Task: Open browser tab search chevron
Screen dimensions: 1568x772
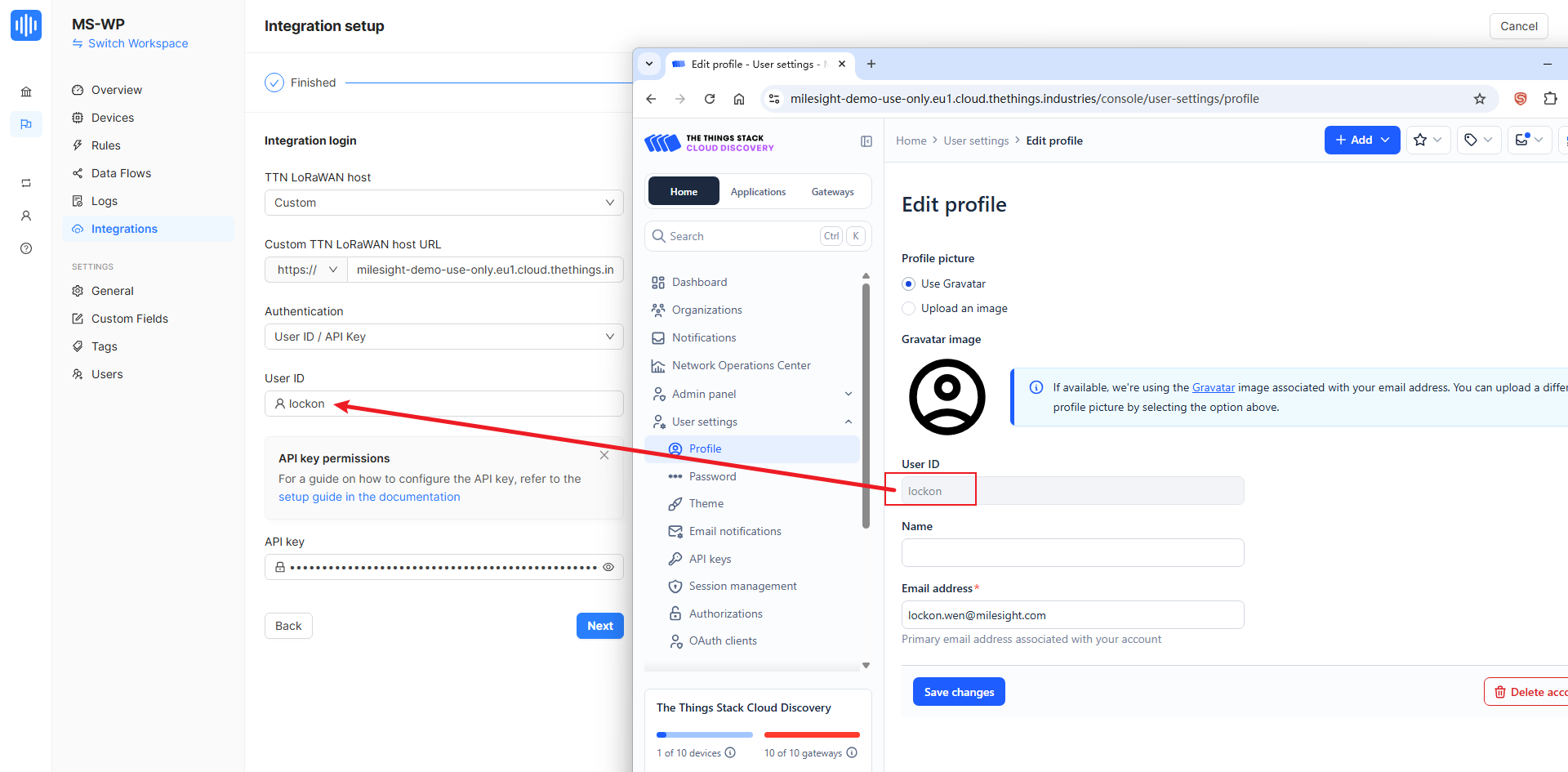Action: click(x=649, y=64)
